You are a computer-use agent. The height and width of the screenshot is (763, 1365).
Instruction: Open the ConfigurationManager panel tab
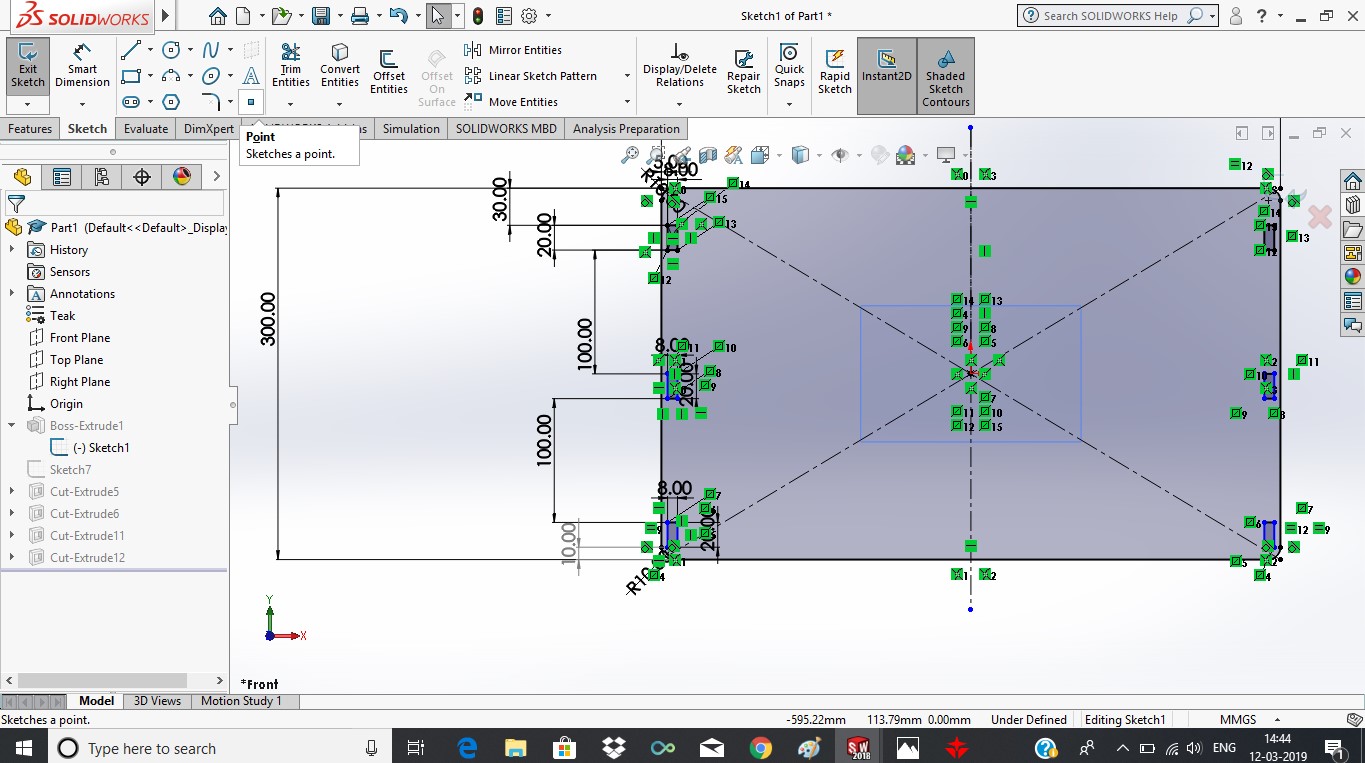pos(101,177)
